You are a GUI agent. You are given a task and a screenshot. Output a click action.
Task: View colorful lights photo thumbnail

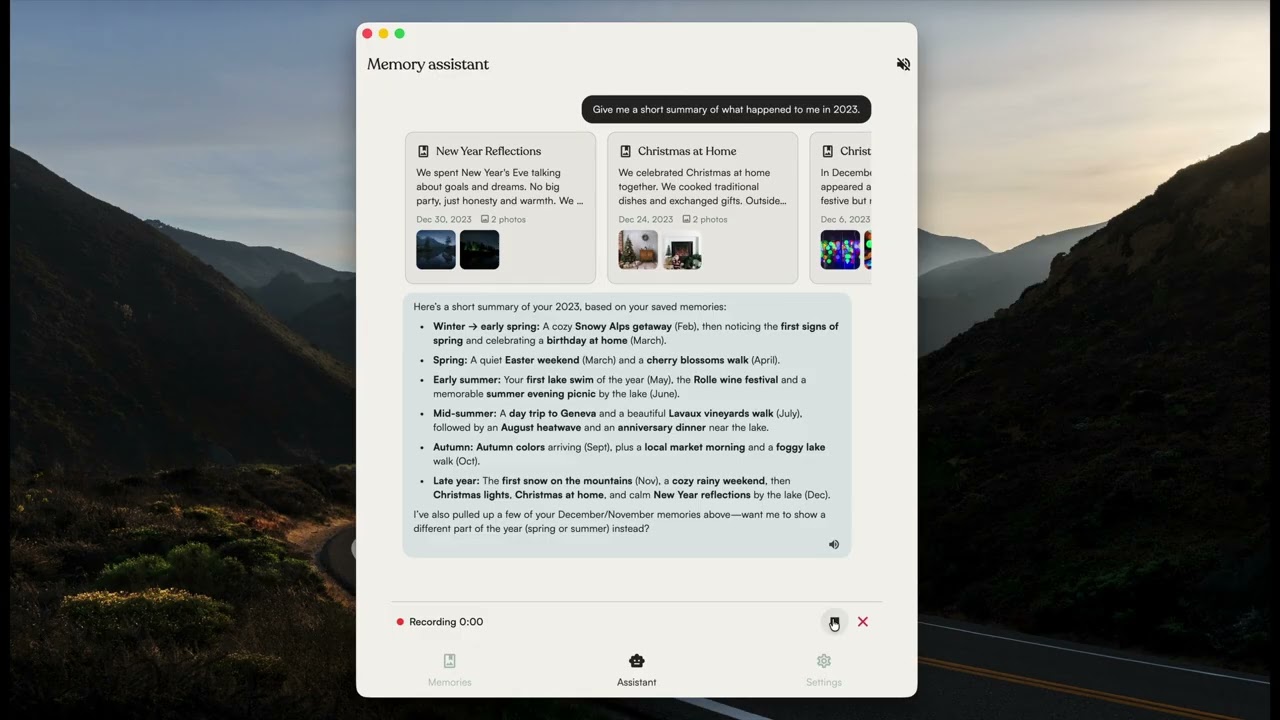840,250
